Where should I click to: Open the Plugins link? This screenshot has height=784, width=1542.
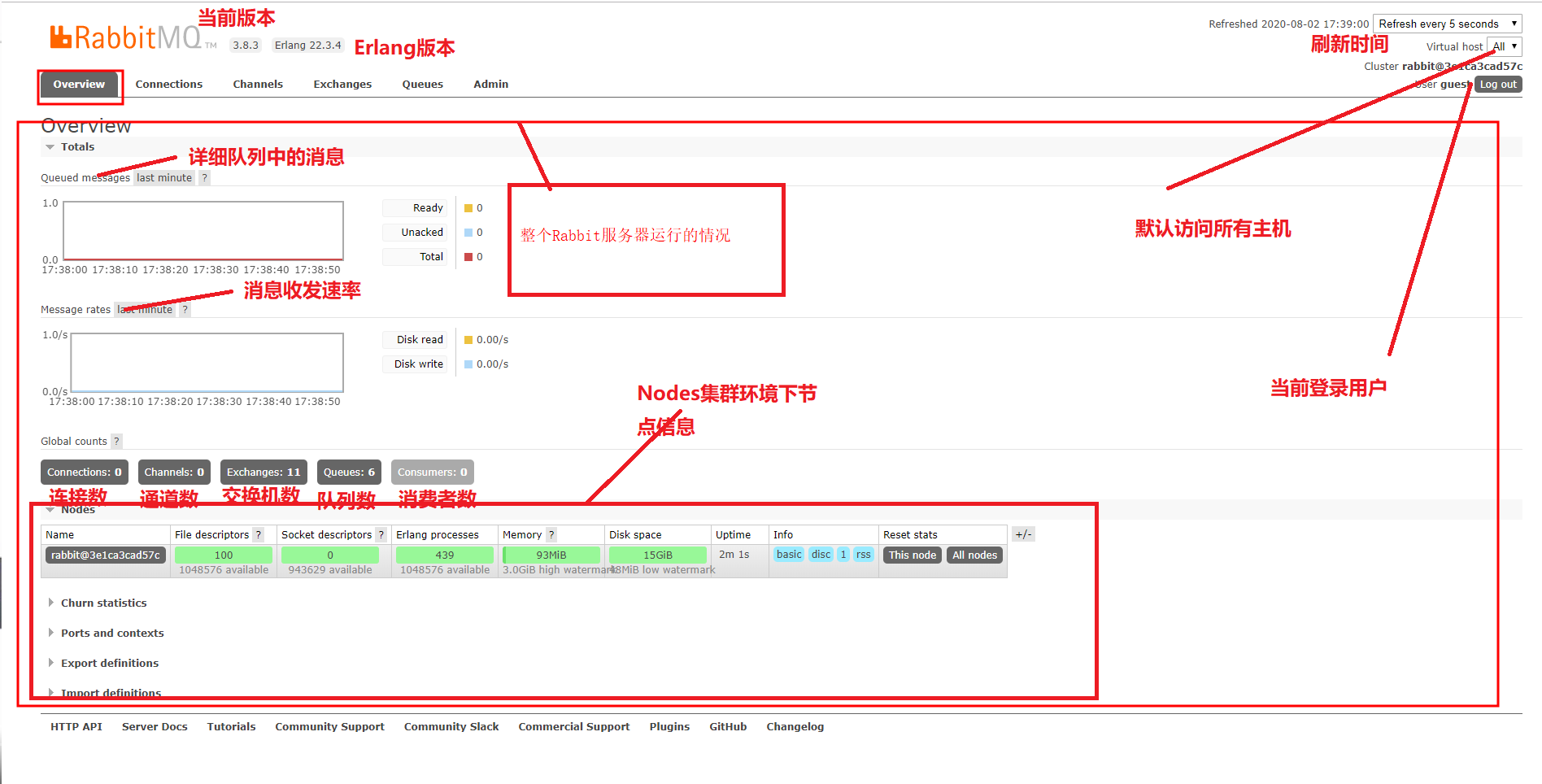click(669, 726)
